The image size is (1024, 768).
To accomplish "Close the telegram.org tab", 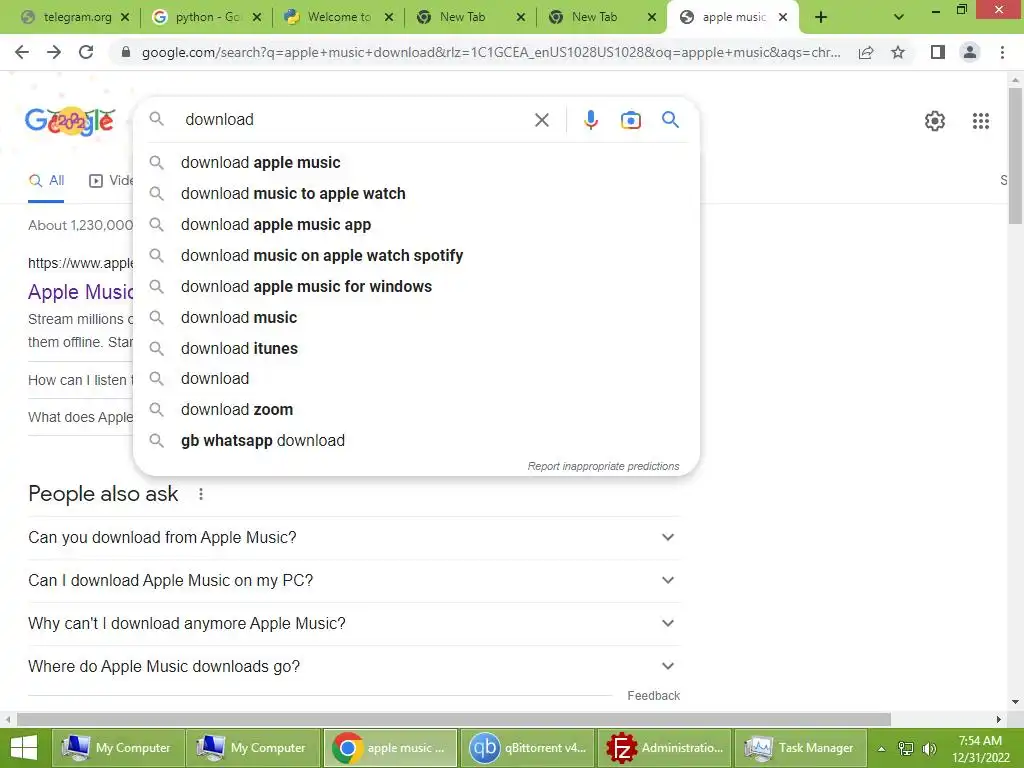I will click(x=125, y=18).
